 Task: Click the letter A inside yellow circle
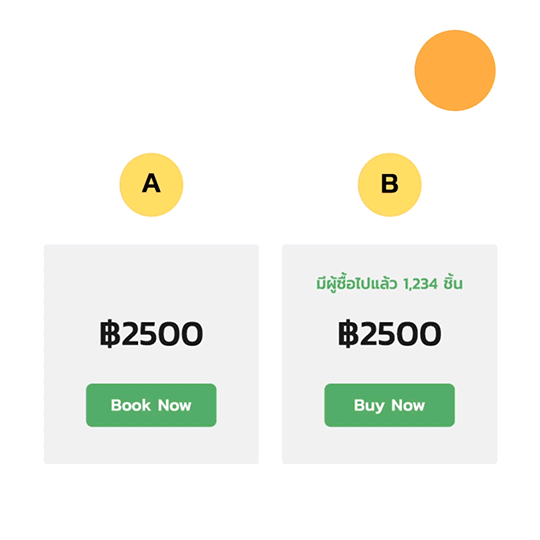click(151, 183)
